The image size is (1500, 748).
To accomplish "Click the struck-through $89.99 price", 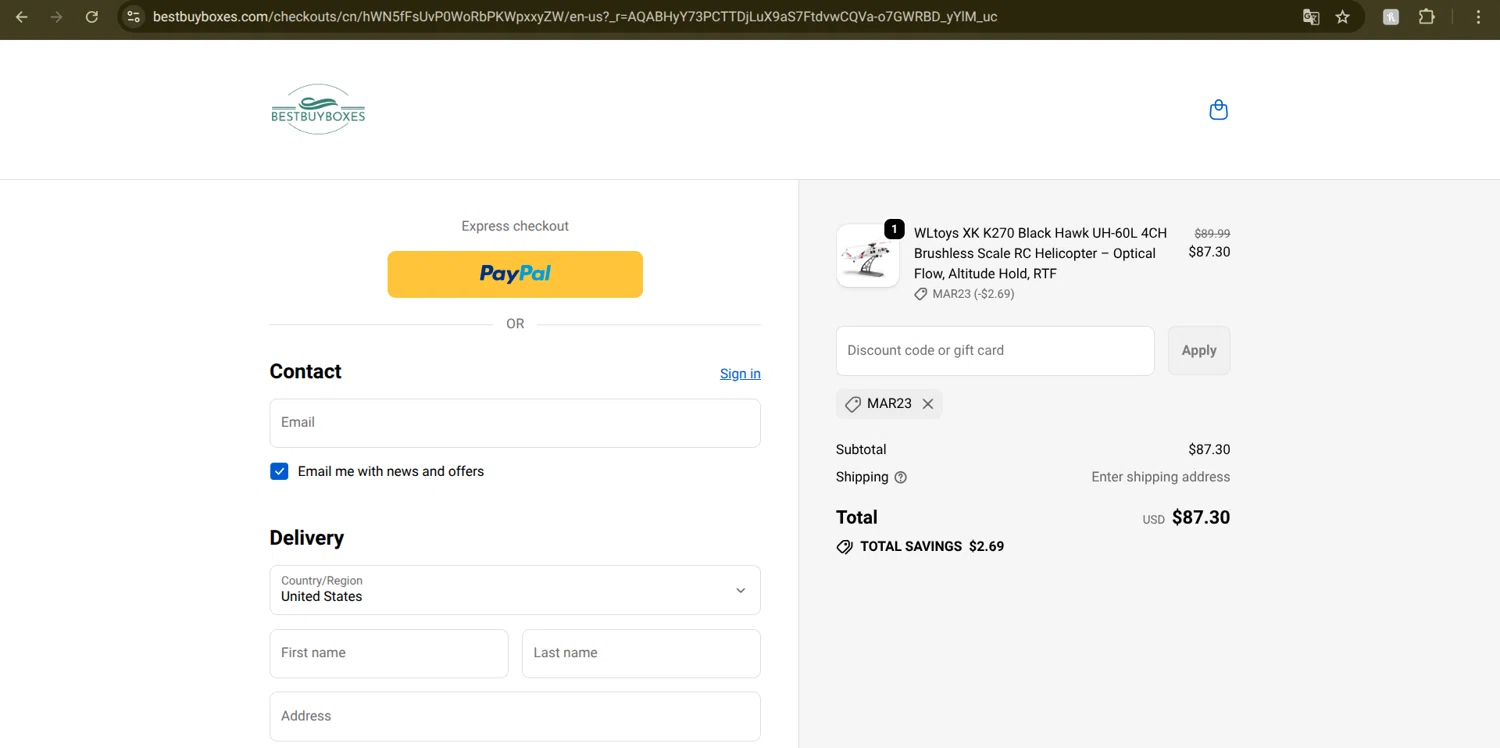I will (1212, 233).
